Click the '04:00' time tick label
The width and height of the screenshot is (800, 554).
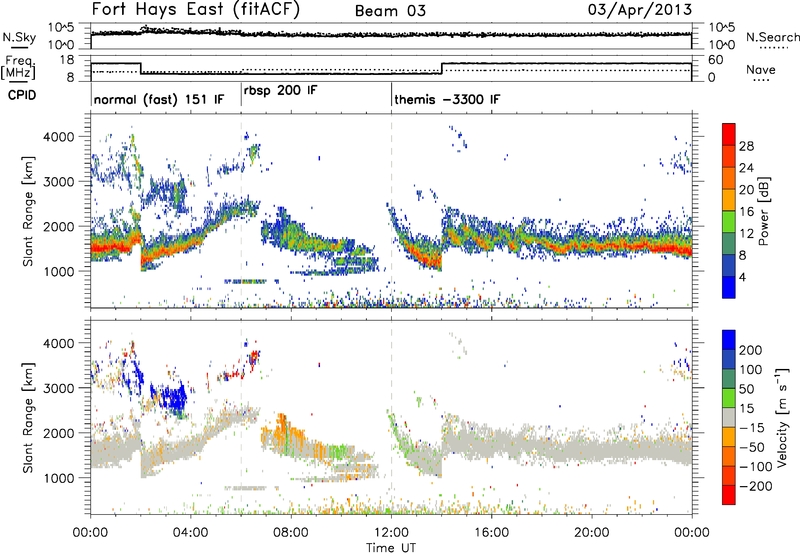click(191, 533)
